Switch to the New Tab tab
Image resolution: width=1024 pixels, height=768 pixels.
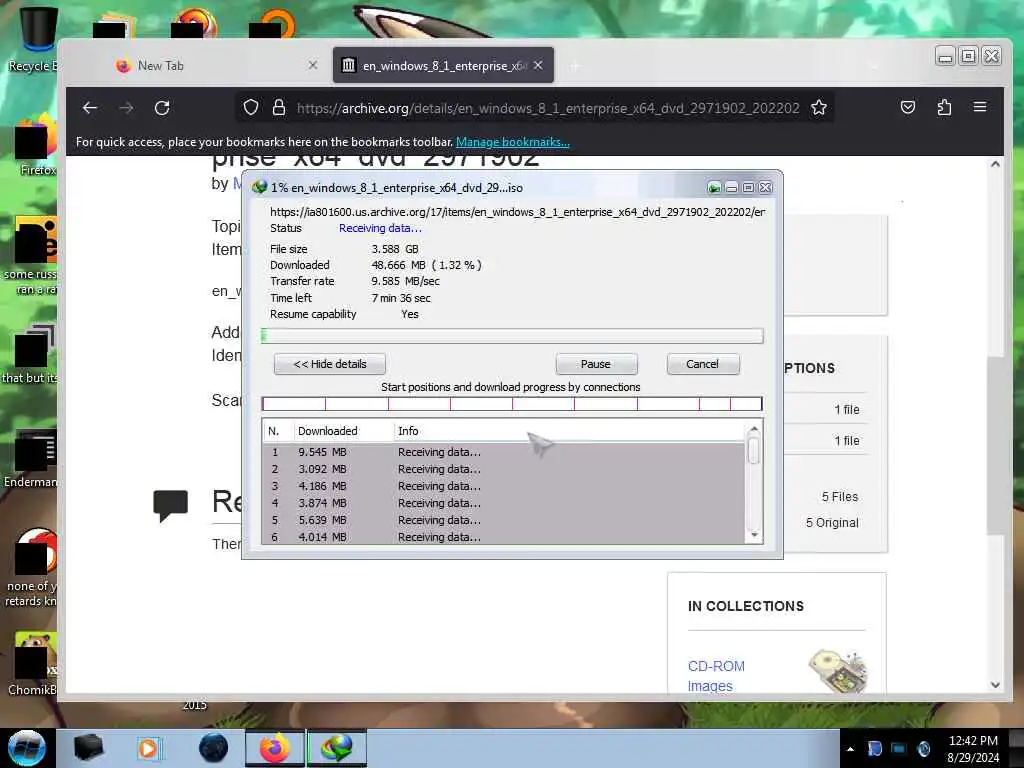pyautogui.click(x=208, y=65)
